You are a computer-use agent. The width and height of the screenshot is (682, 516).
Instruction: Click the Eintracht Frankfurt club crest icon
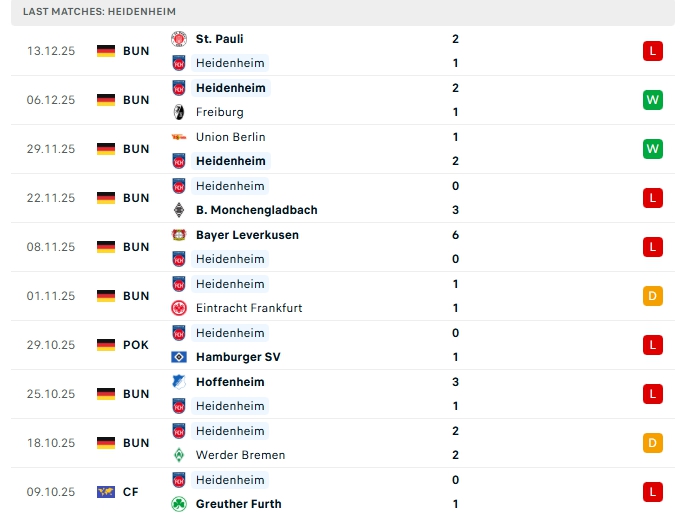179,308
